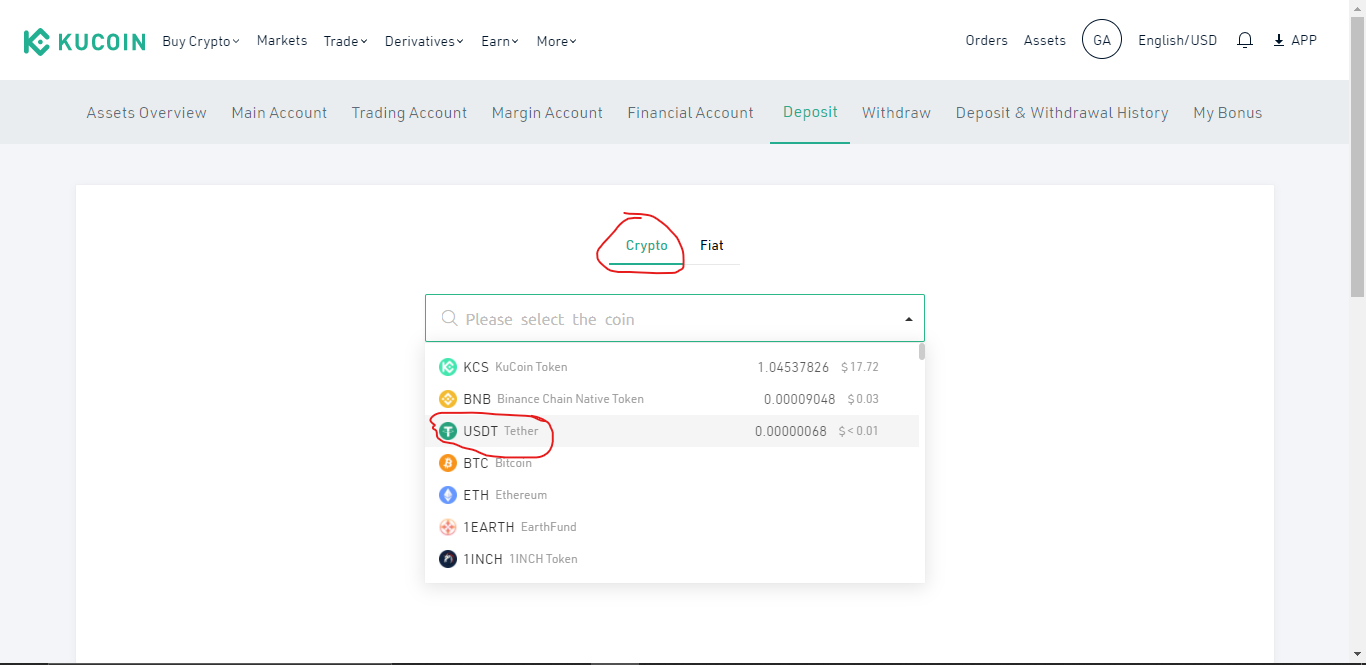
Task: Click the APP download icon
Action: [x=1278, y=41]
